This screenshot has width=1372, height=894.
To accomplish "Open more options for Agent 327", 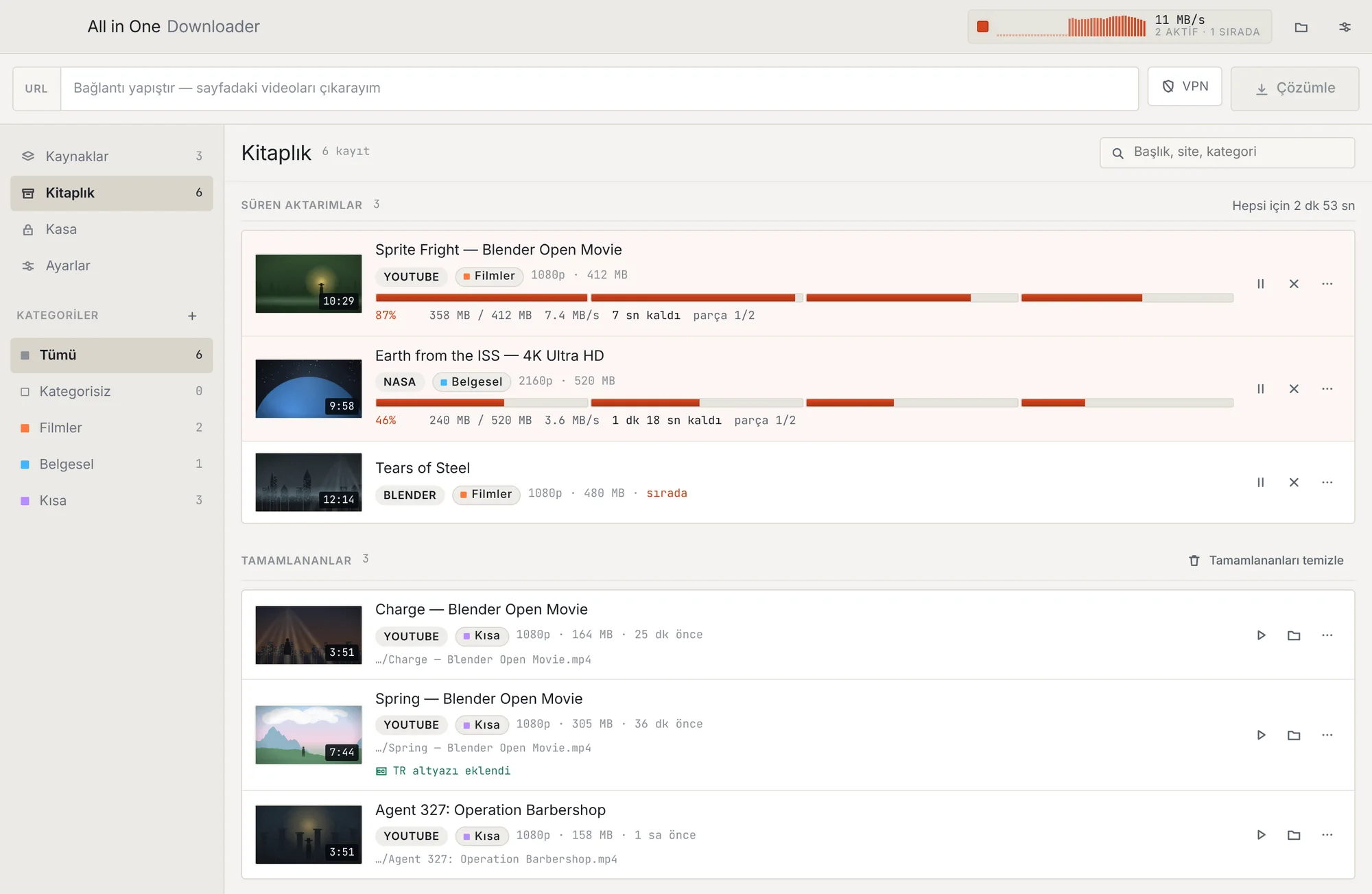I will click(x=1327, y=835).
